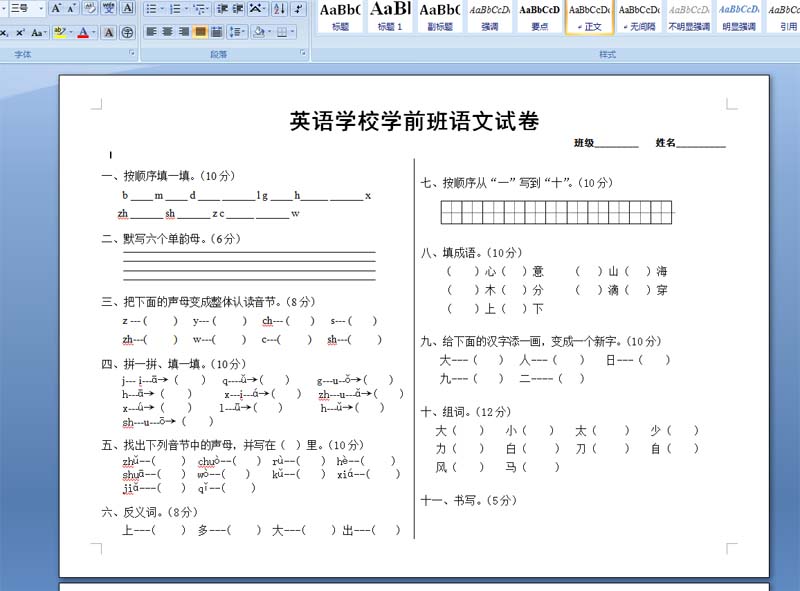Apply the red font color

(x=83, y=33)
